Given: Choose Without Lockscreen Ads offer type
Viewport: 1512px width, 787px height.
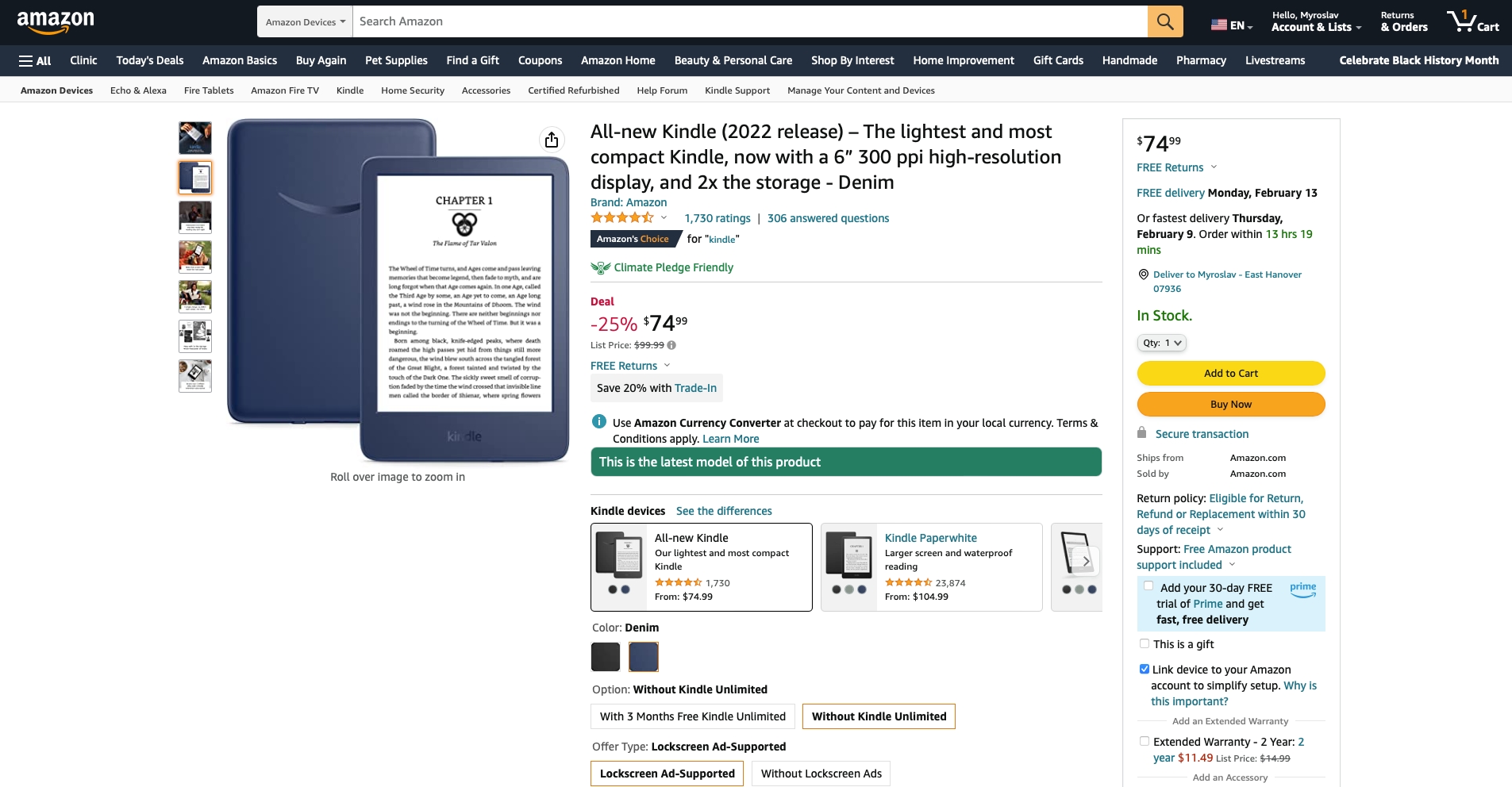Looking at the screenshot, I should [x=821, y=774].
